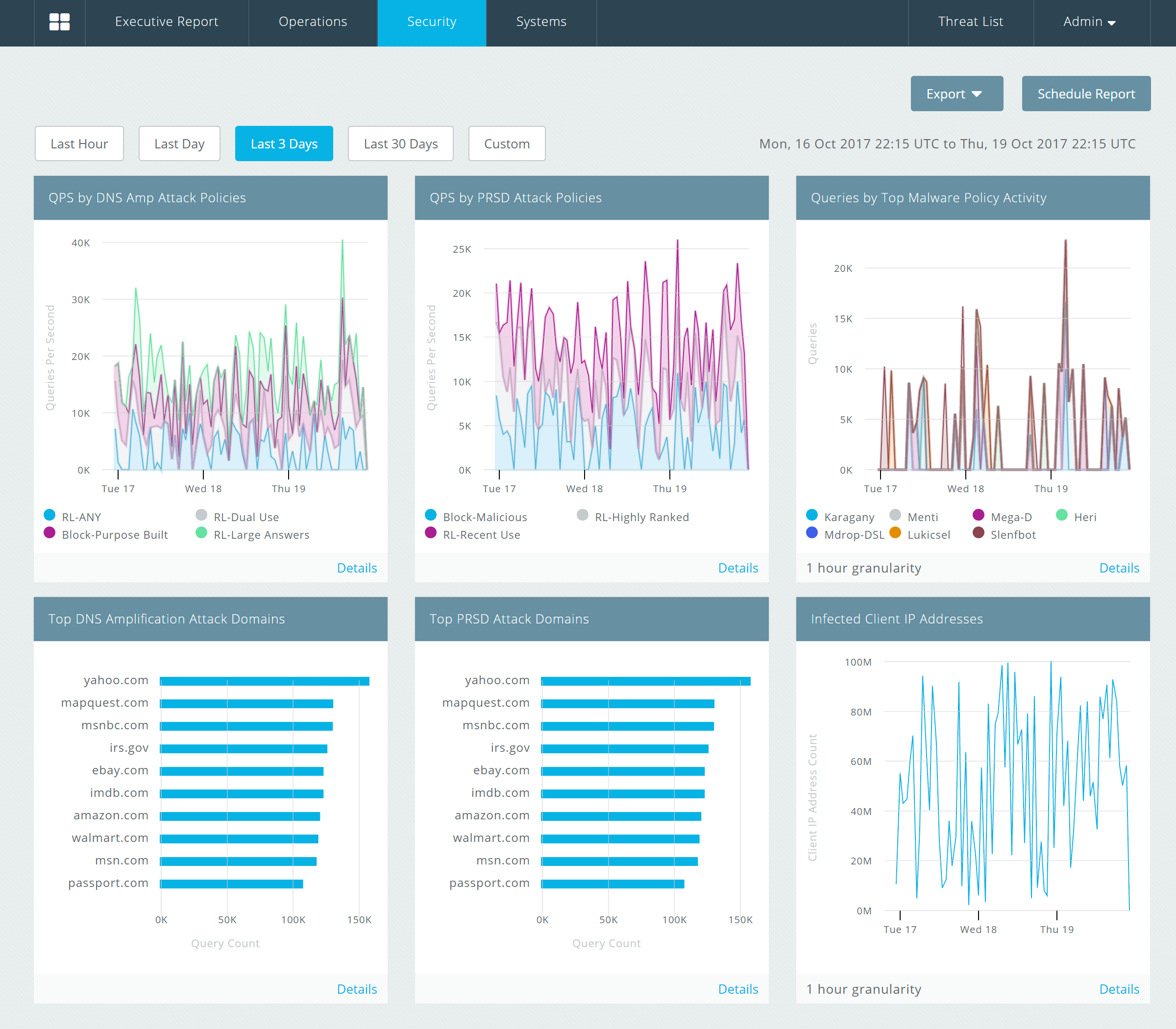Toggle RL-Dual Use legend dot

[201, 515]
